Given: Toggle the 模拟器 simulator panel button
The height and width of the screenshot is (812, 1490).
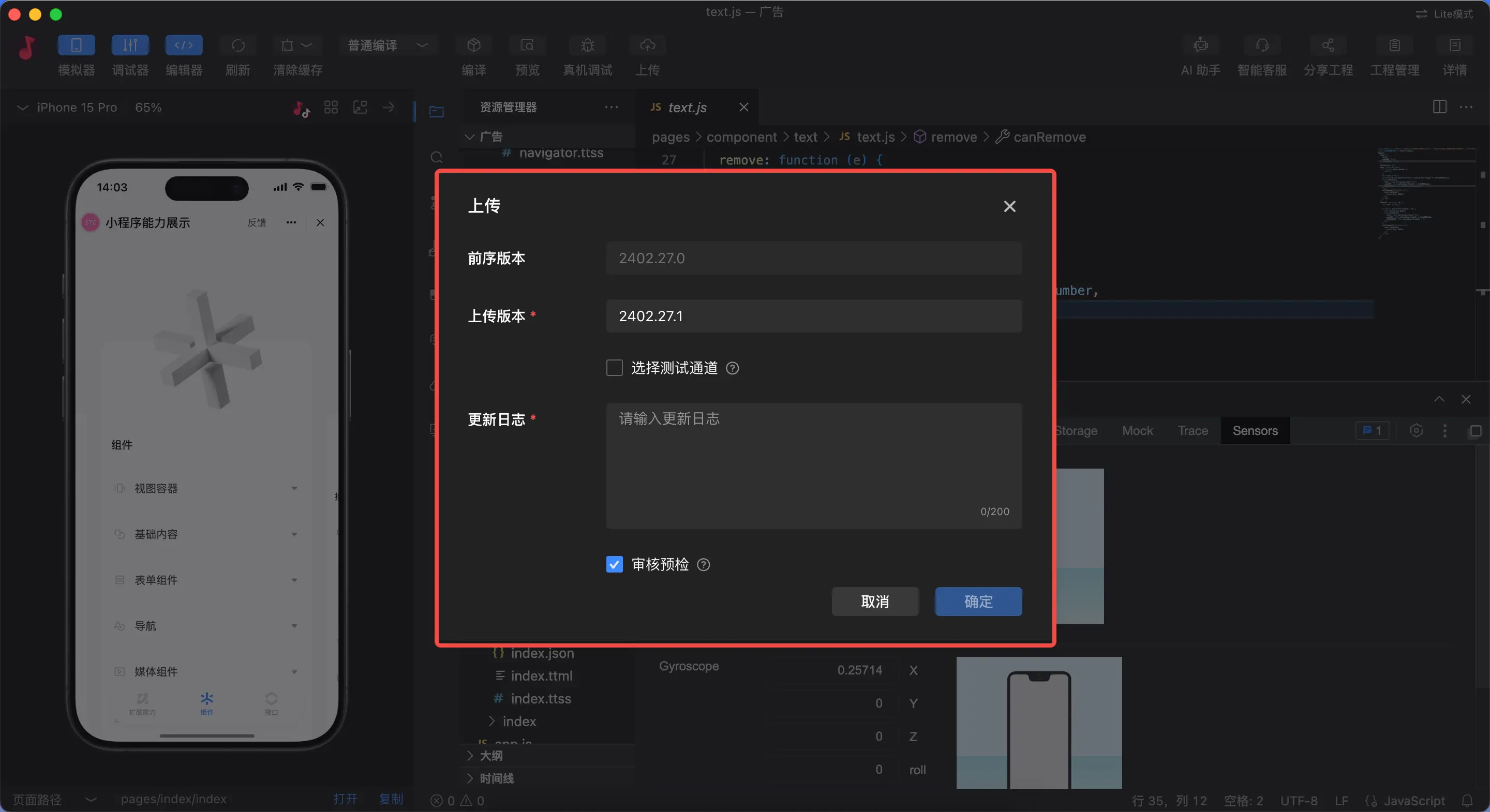Looking at the screenshot, I should (76, 45).
